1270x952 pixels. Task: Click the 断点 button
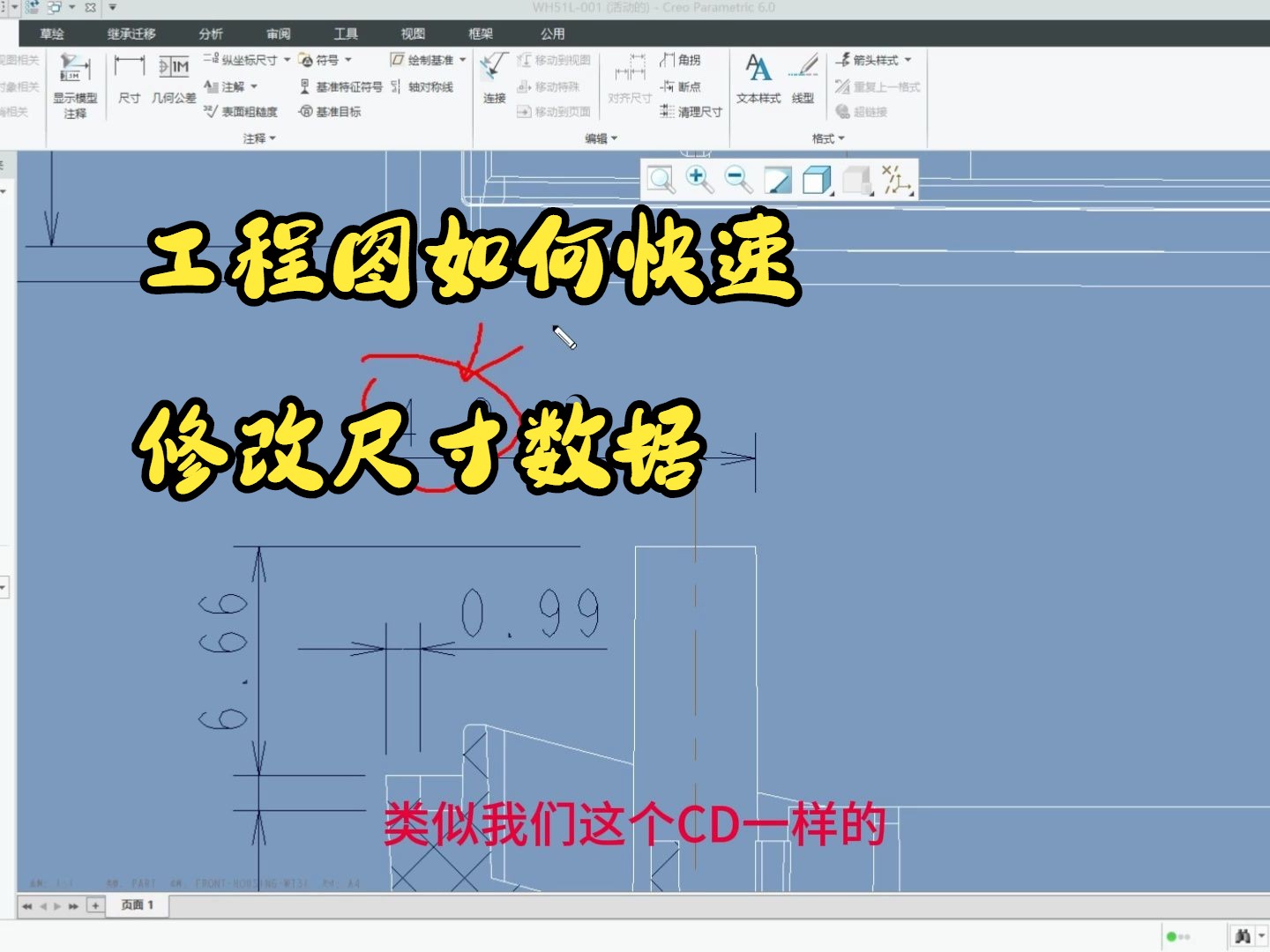(x=683, y=86)
